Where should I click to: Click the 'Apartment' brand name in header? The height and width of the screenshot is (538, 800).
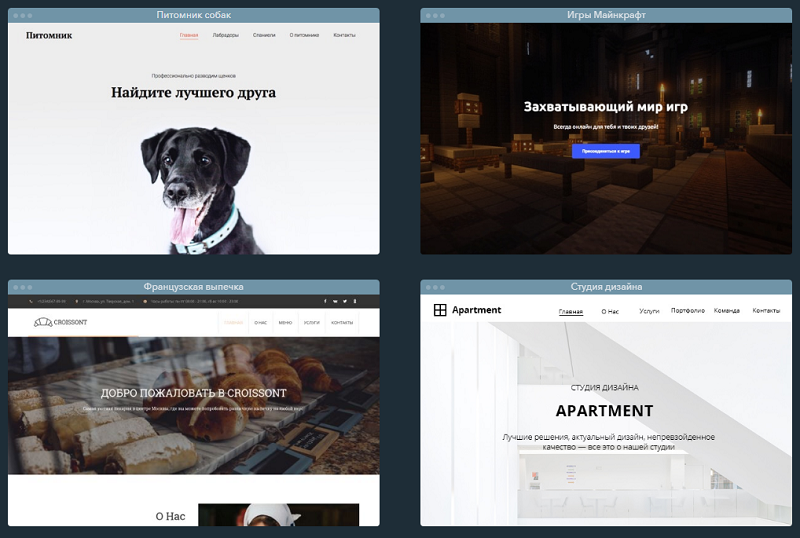pyautogui.click(x=477, y=310)
